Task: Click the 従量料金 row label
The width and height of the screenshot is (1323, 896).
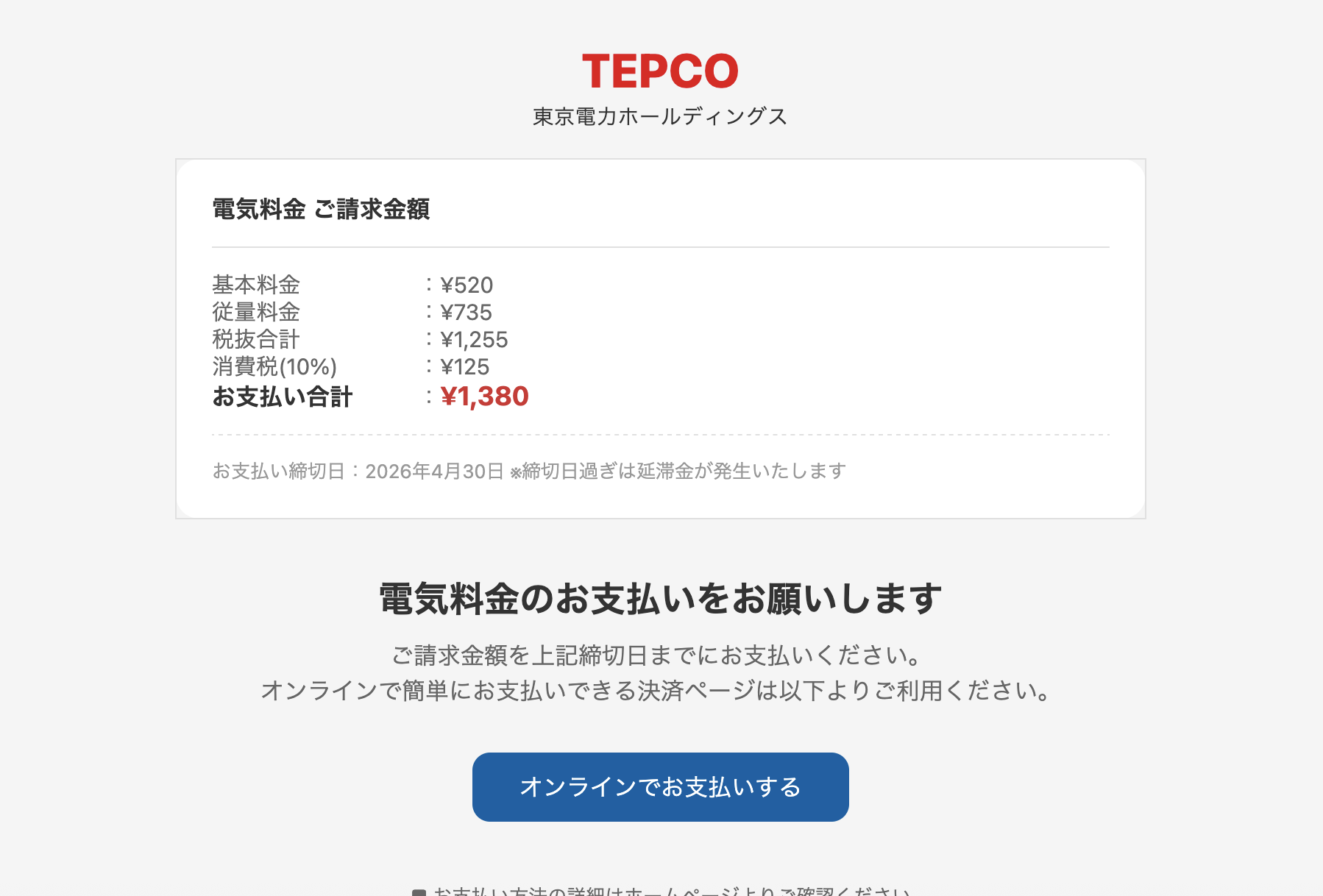Action: (x=256, y=312)
